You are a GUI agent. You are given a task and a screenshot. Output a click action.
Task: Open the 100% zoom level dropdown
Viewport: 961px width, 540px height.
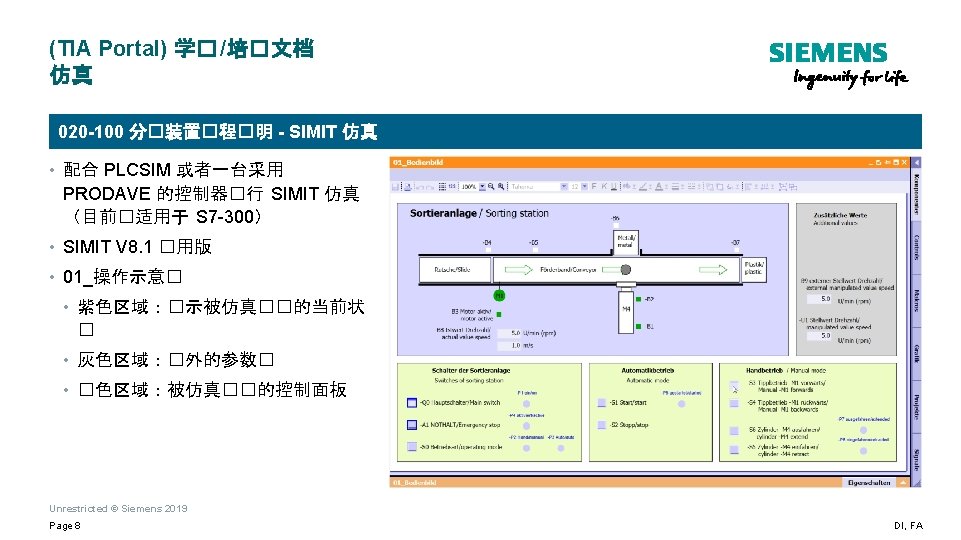(482, 186)
